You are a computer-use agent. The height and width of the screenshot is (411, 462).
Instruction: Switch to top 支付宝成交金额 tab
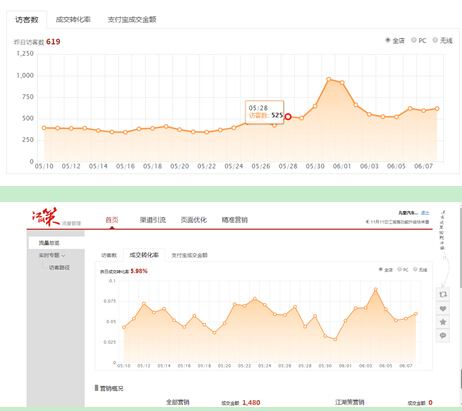click(x=132, y=20)
